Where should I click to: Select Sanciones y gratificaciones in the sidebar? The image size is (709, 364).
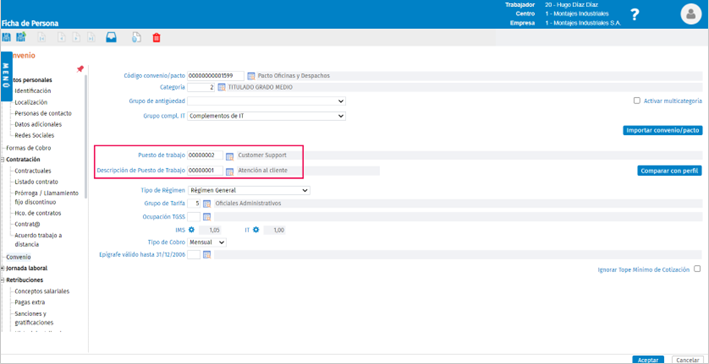tap(34, 318)
